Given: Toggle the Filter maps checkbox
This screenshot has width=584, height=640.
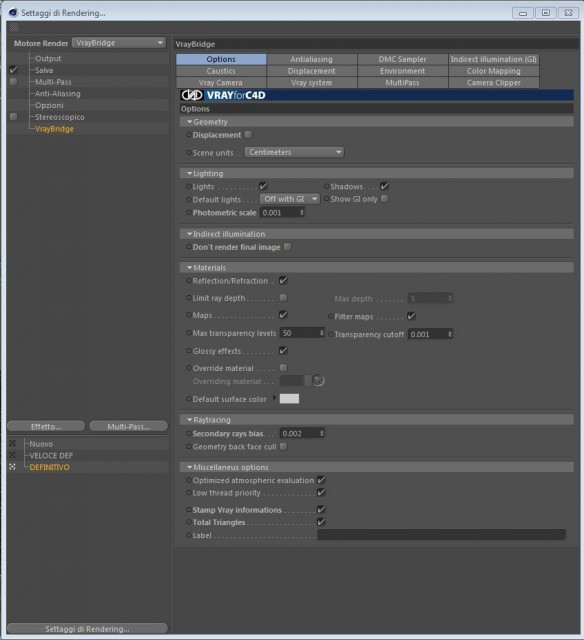Looking at the screenshot, I should tap(411, 316).
